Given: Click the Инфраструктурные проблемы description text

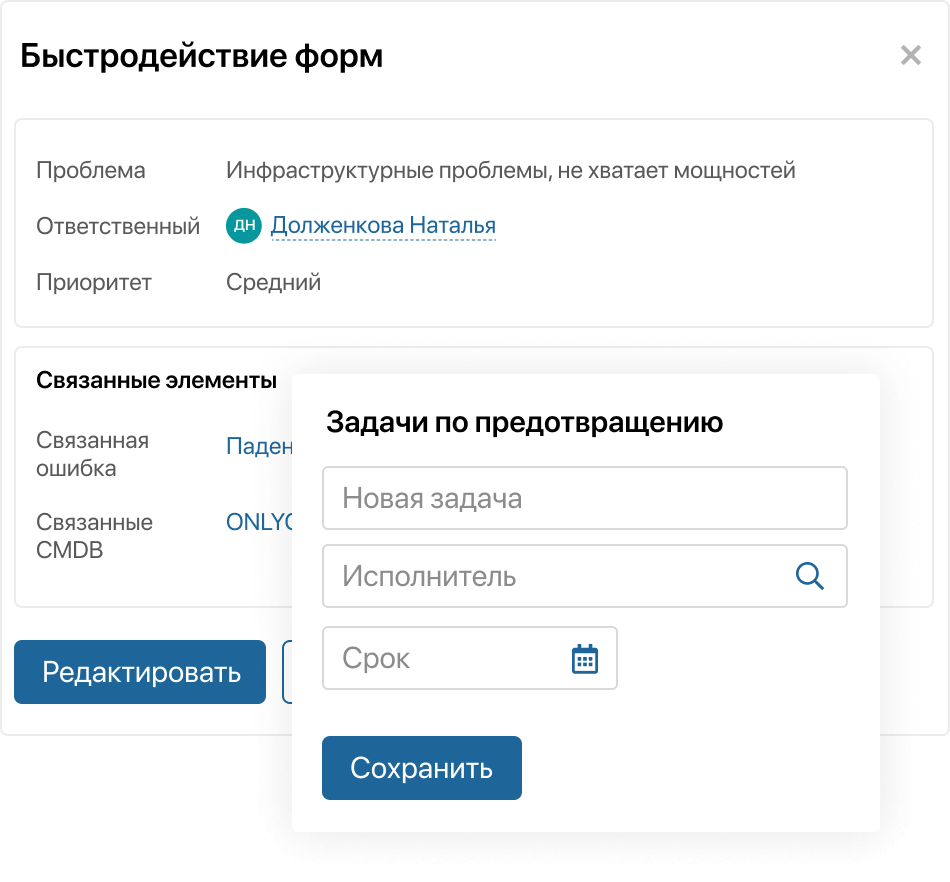Looking at the screenshot, I should point(510,170).
